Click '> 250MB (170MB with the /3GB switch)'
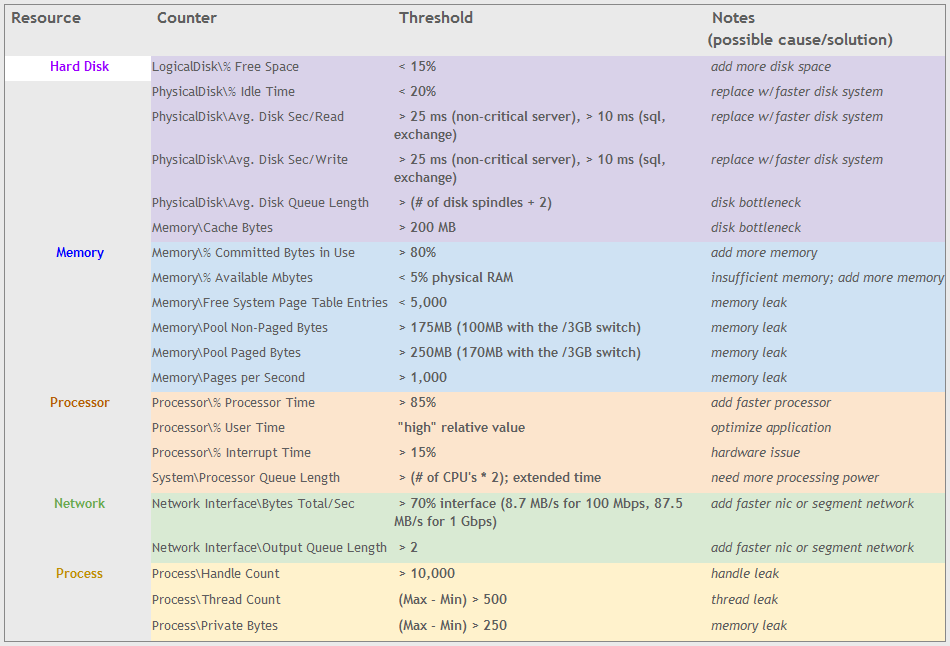 tap(520, 353)
